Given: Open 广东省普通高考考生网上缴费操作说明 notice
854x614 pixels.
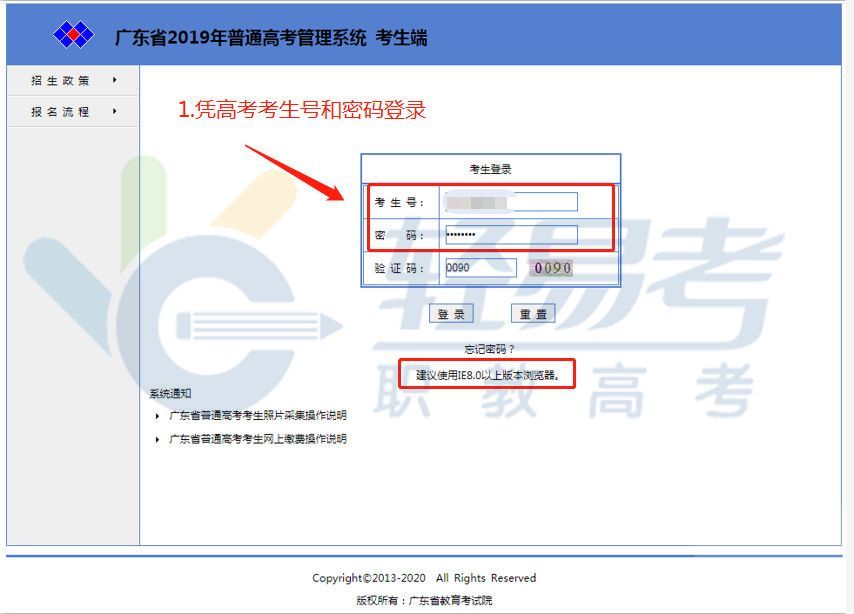Looking at the screenshot, I should (x=258, y=439).
